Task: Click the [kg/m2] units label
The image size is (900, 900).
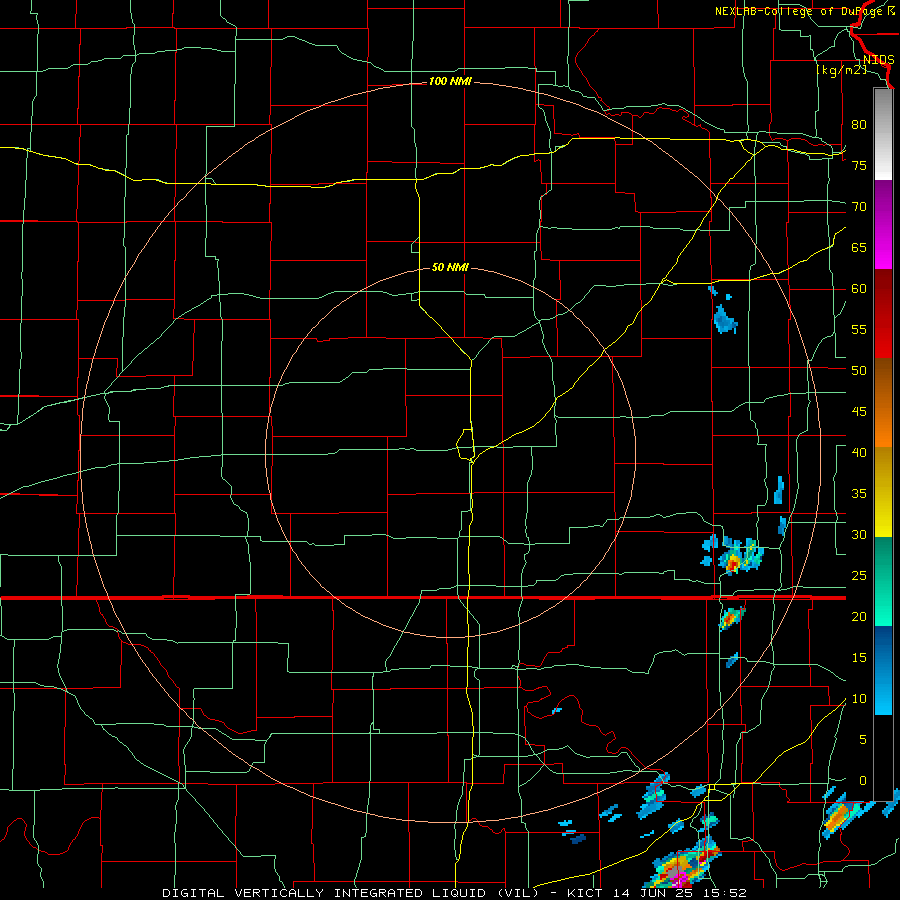Action: [x=841, y=70]
